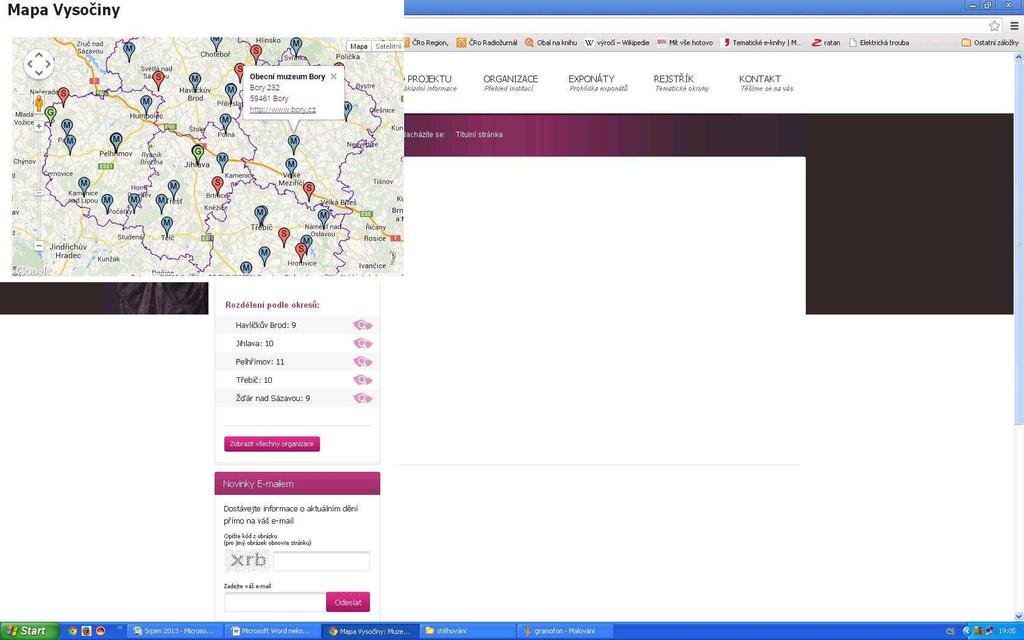Switch to the Microsoft Word taskbar window
The width and height of the screenshot is (1024, 640).
(271, 631)
